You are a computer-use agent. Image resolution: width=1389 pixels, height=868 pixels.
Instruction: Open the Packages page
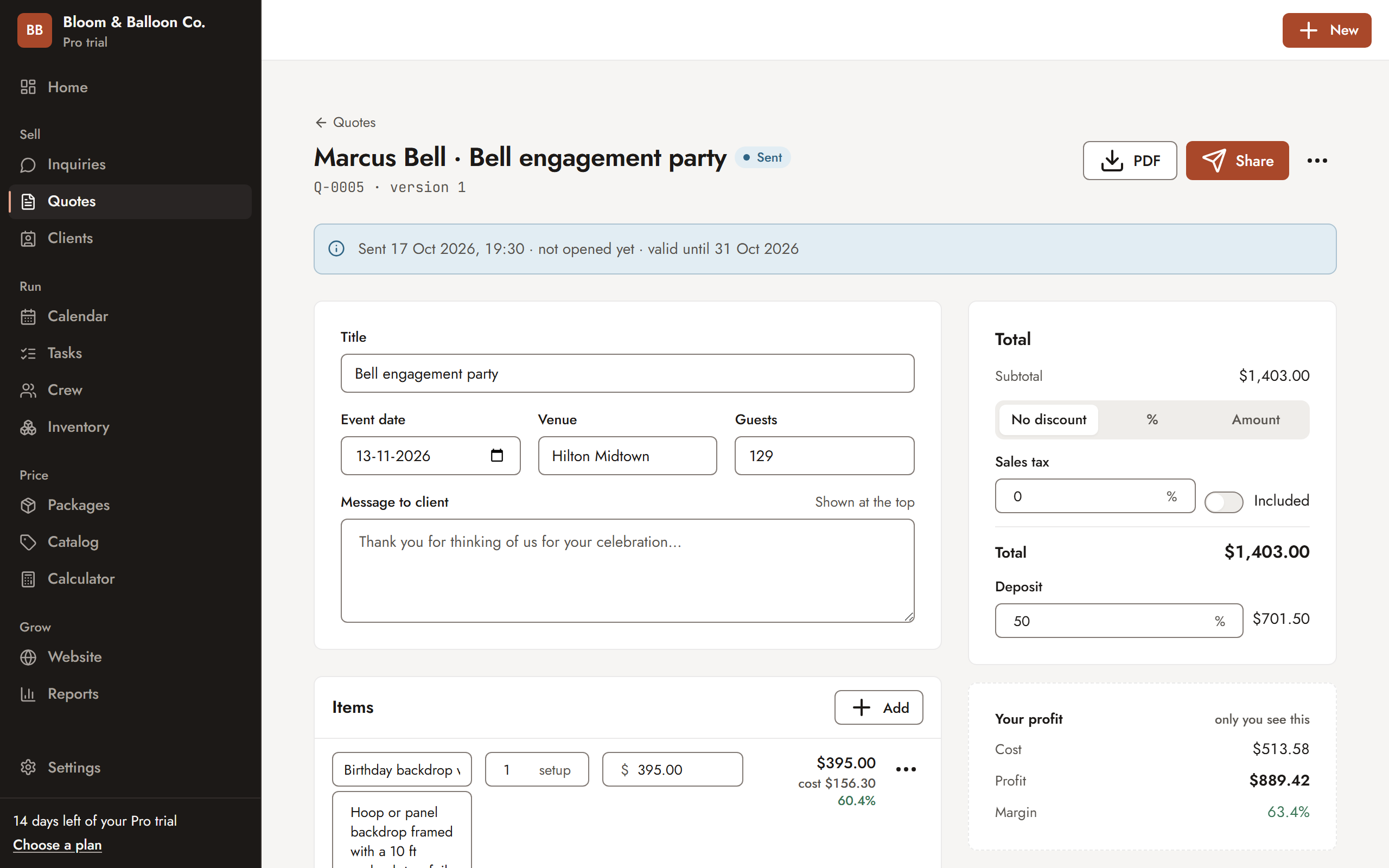[130, 505]
